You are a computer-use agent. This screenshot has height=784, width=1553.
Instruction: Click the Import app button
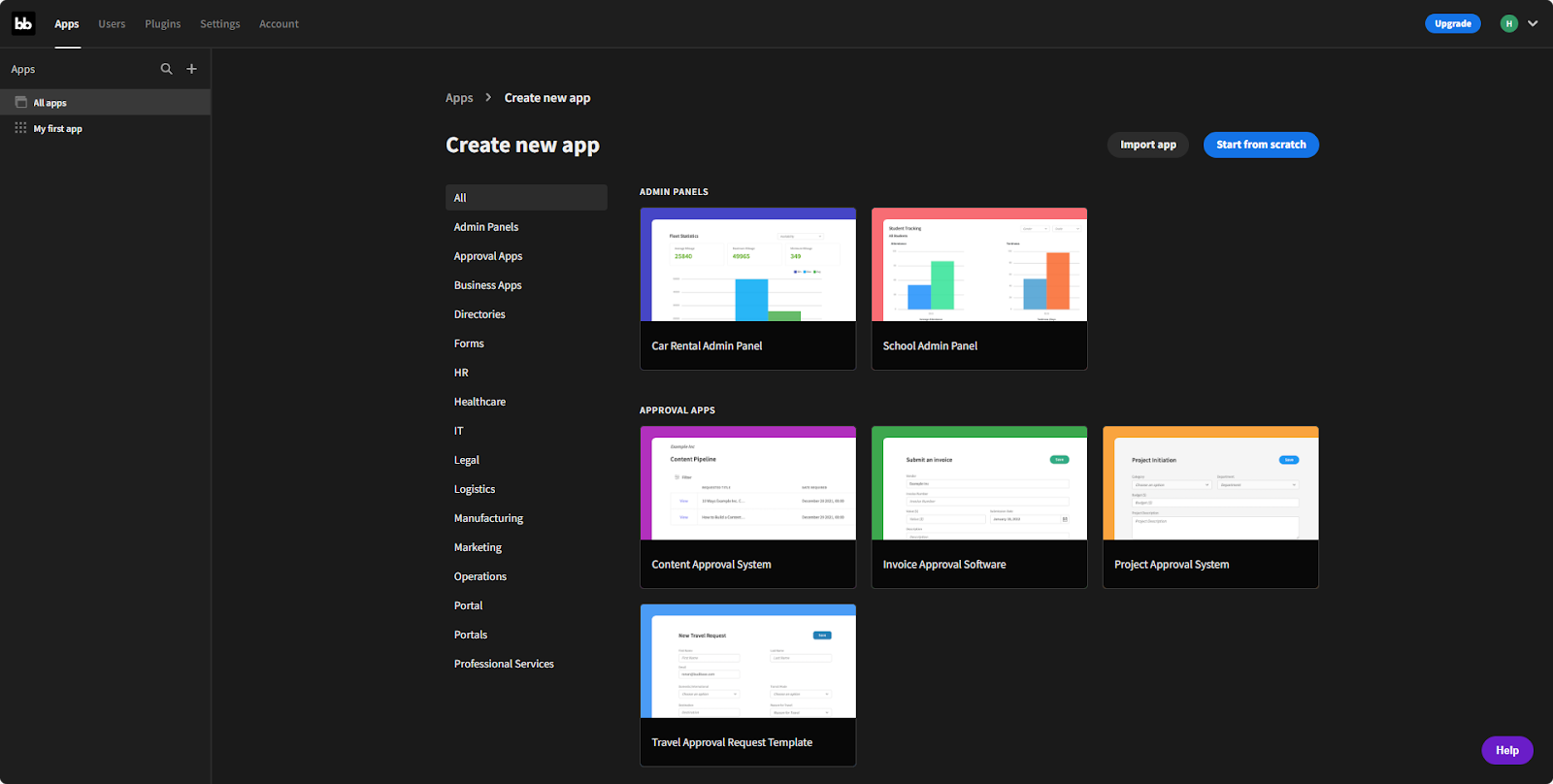pyautogui.click(x=1147, y=145)
